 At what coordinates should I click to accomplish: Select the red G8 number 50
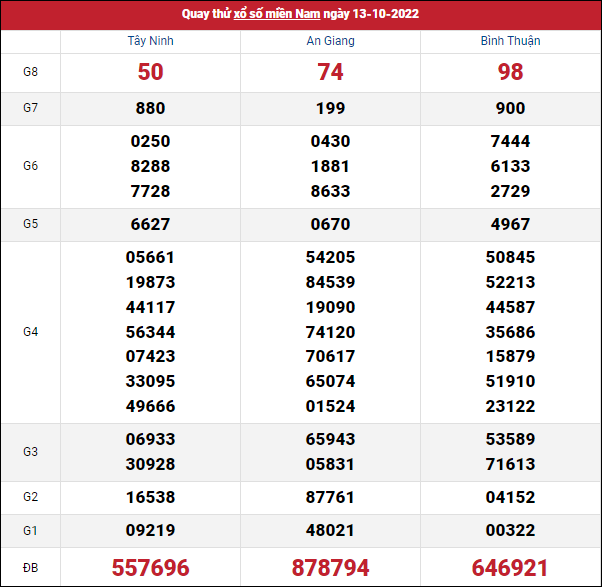(151, 72)
